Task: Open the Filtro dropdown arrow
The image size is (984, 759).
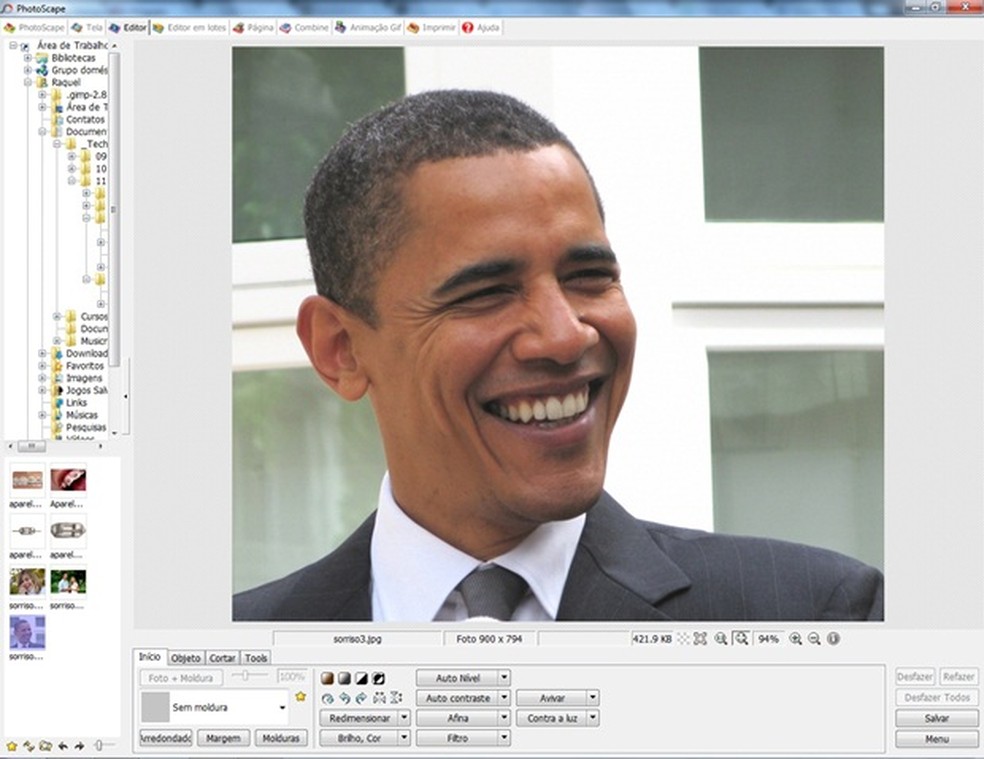Action: tap(504, 738)
